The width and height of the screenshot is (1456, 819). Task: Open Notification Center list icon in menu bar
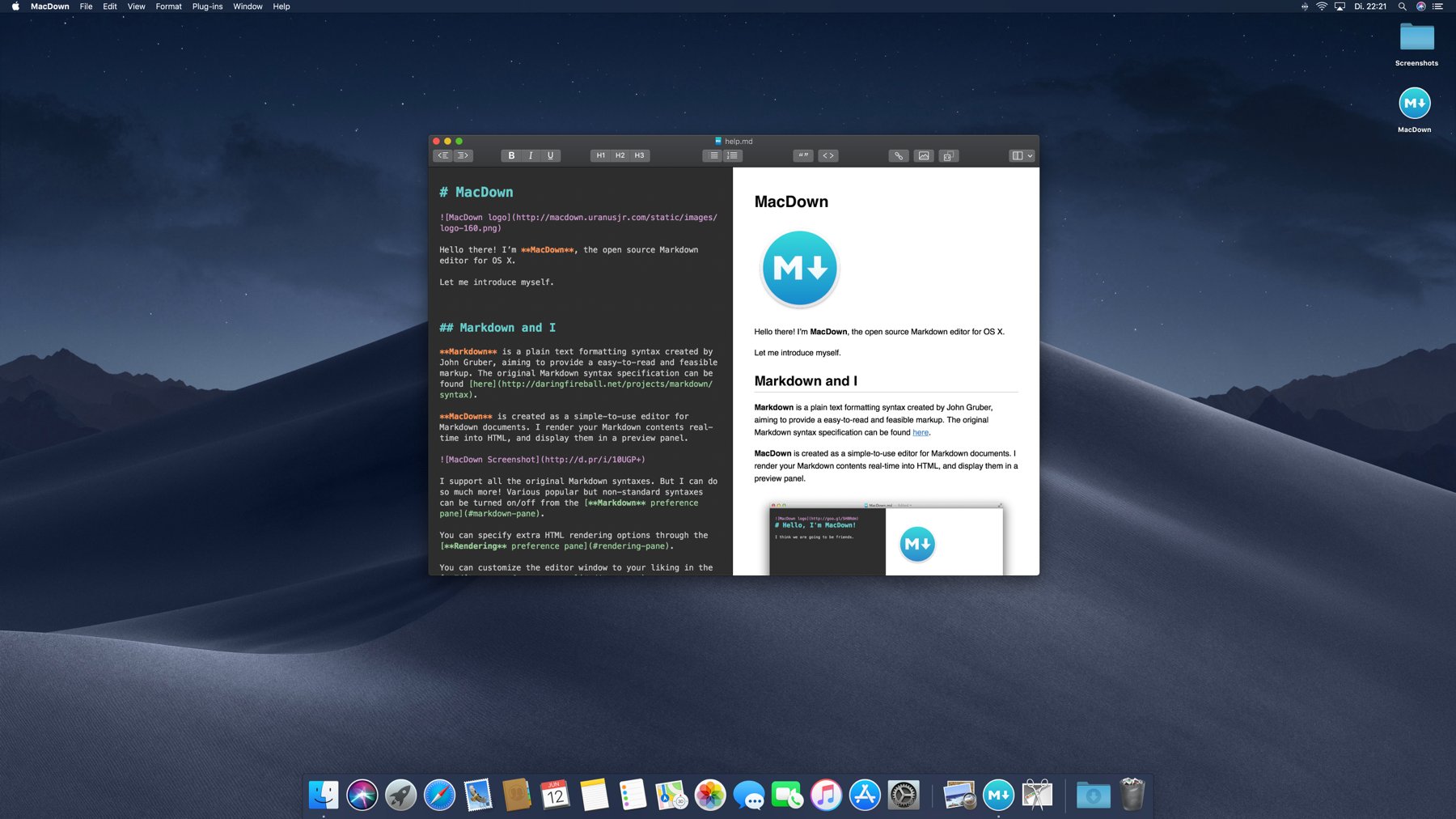tap(1438, 6)
